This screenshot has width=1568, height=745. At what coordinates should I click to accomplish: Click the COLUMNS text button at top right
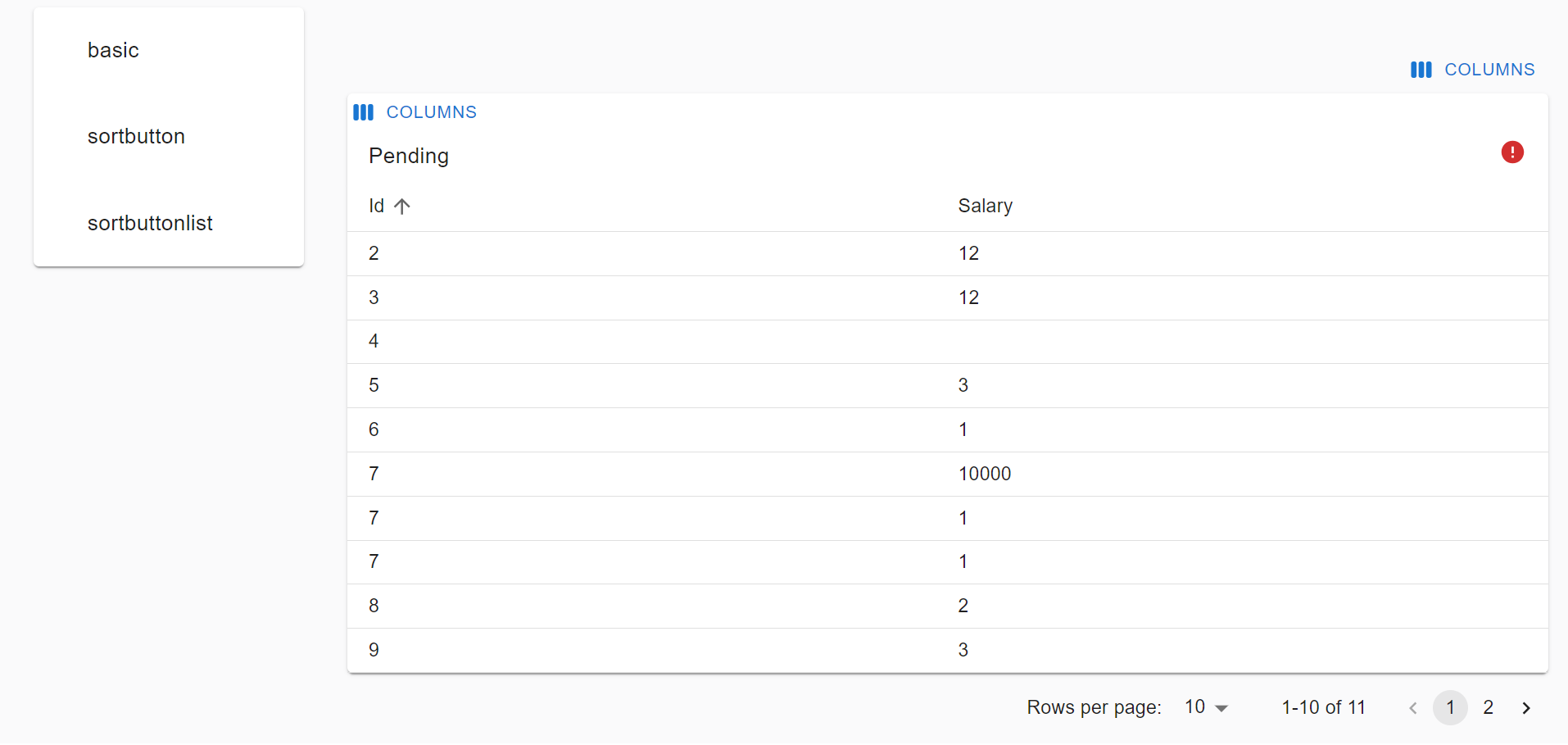pyautogui.click(x=1489, y=70)
